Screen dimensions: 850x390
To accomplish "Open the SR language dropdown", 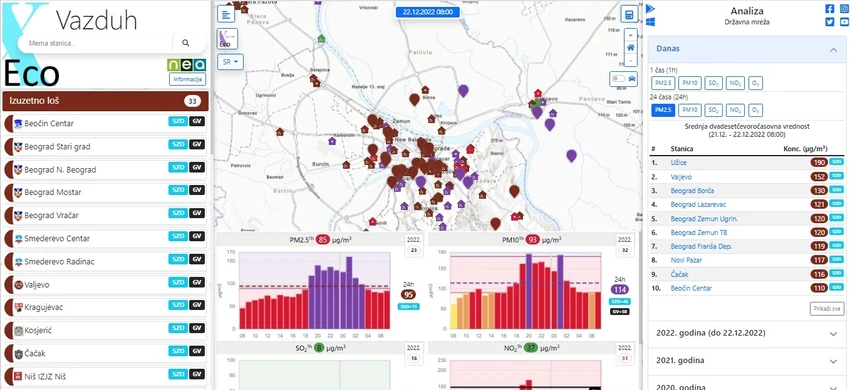I will (x=230, y=62).
